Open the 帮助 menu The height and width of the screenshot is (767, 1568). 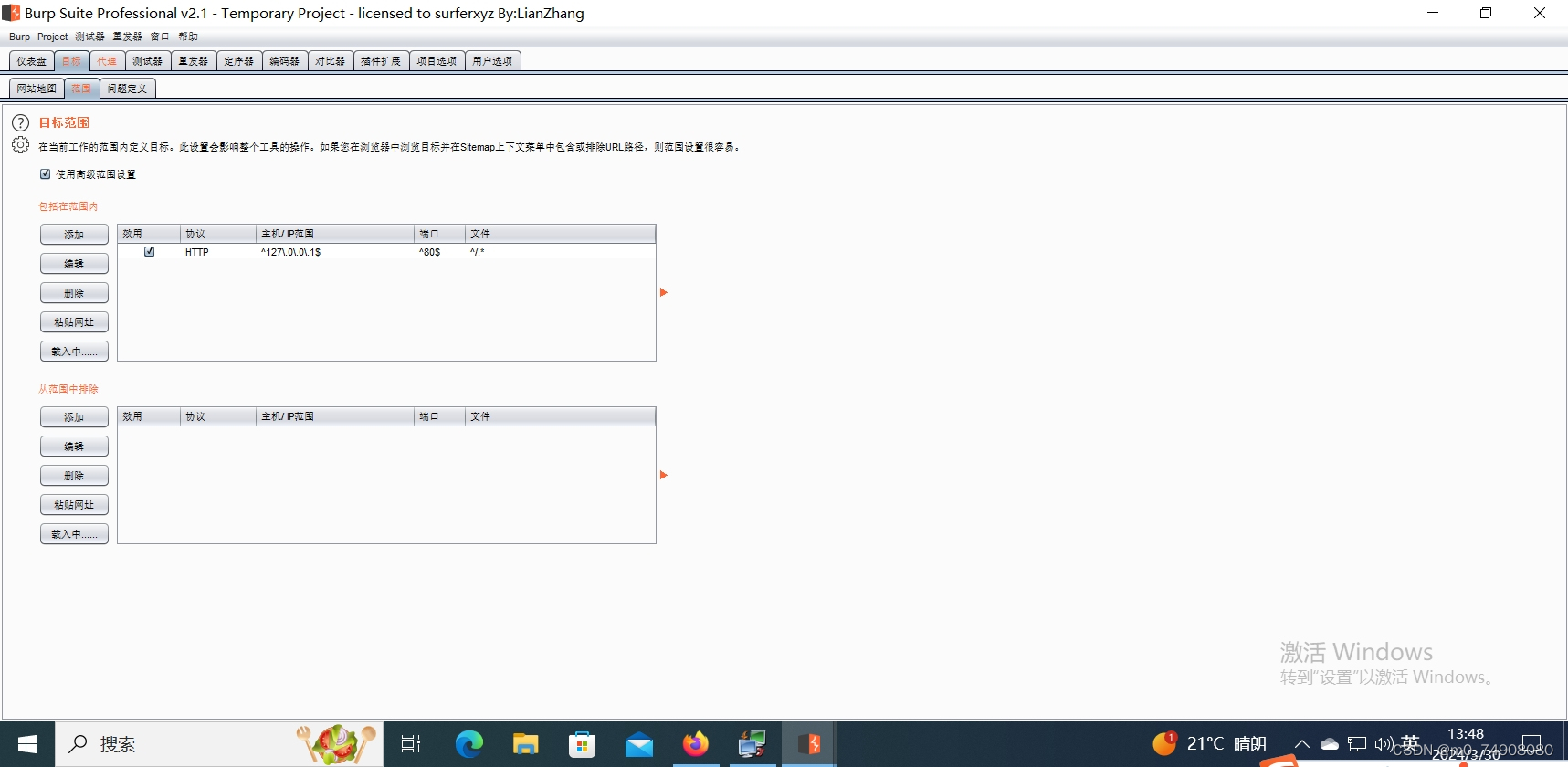click(188, 37)
